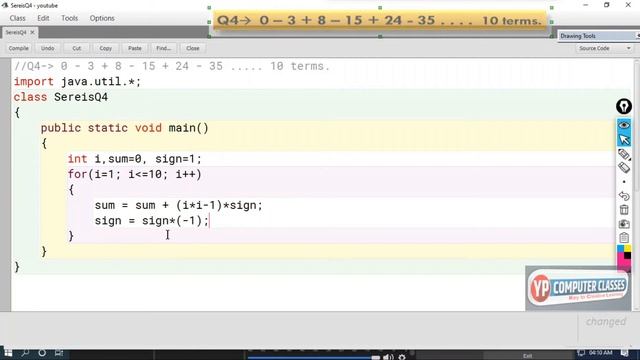Clear all annotations using trash icon

pyautogui.click(x=624, y=210)
